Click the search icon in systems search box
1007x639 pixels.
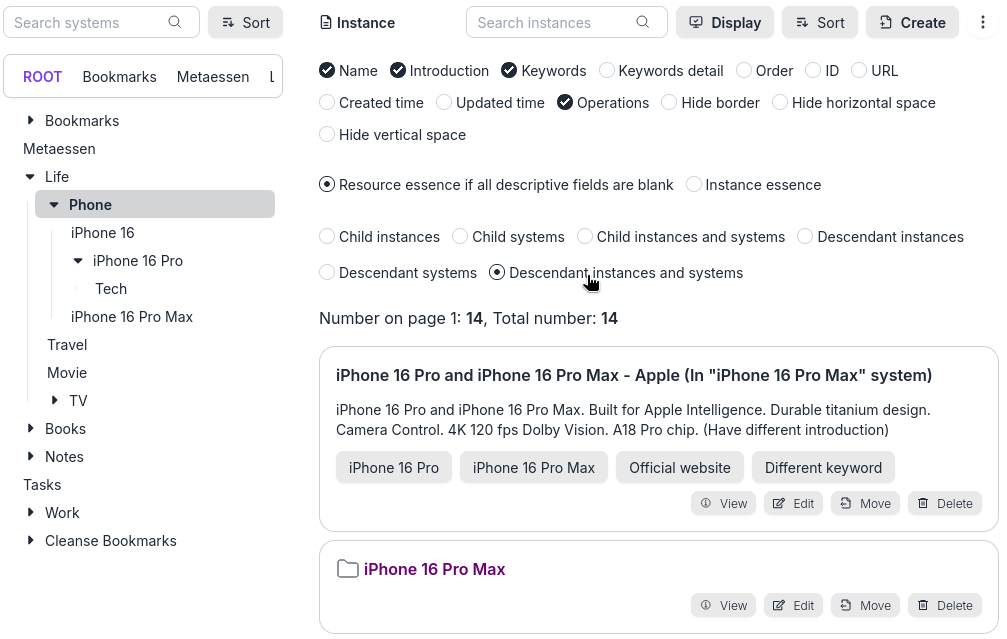click(175, 22)
